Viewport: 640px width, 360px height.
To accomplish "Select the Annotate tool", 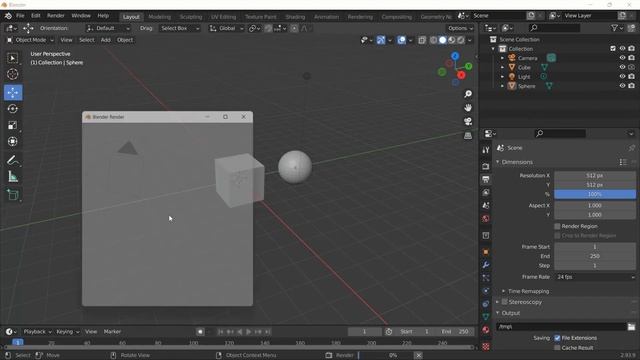I will click(13, 160).
